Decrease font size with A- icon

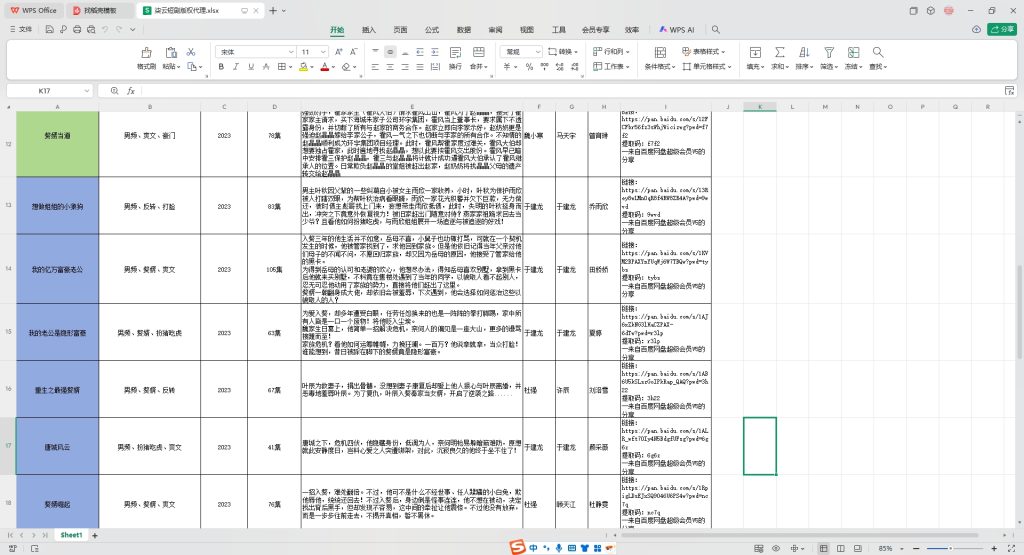tap(353, 52)
